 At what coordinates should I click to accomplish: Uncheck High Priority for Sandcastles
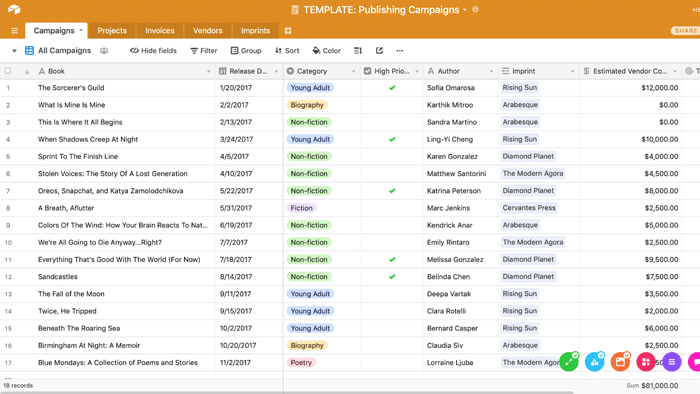pyautogui.click(x=392, y=277)
